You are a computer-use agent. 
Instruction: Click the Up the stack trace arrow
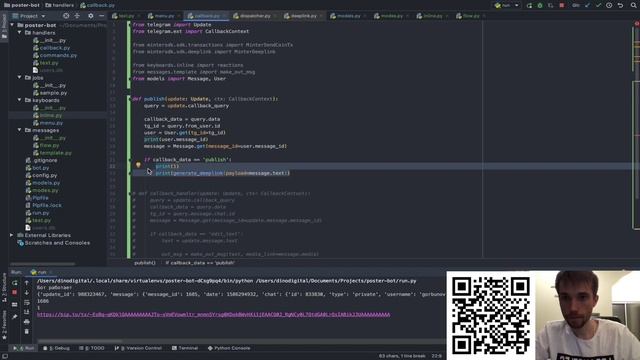click(x=27, y=283)
